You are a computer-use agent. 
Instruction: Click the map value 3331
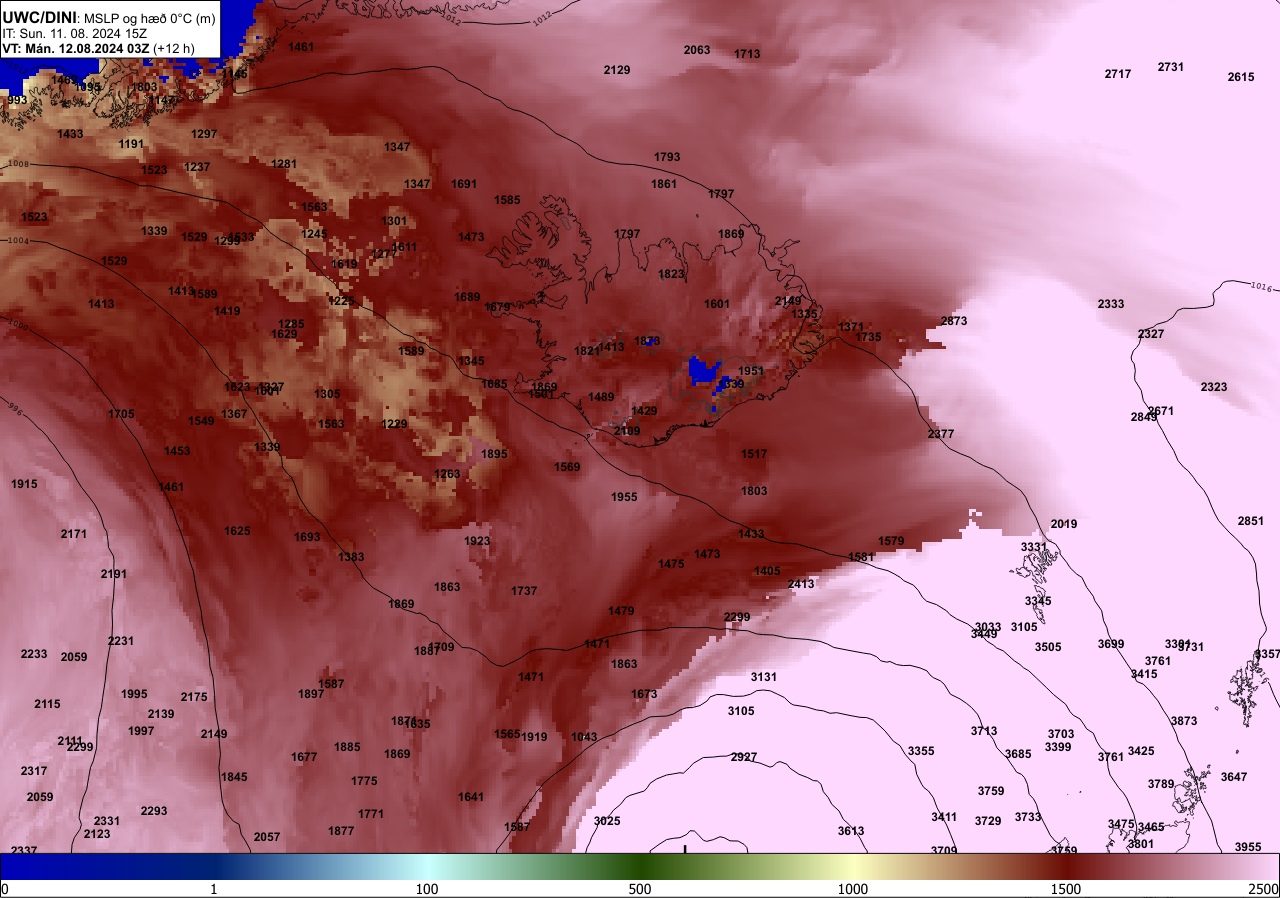tap(1034, 547)
